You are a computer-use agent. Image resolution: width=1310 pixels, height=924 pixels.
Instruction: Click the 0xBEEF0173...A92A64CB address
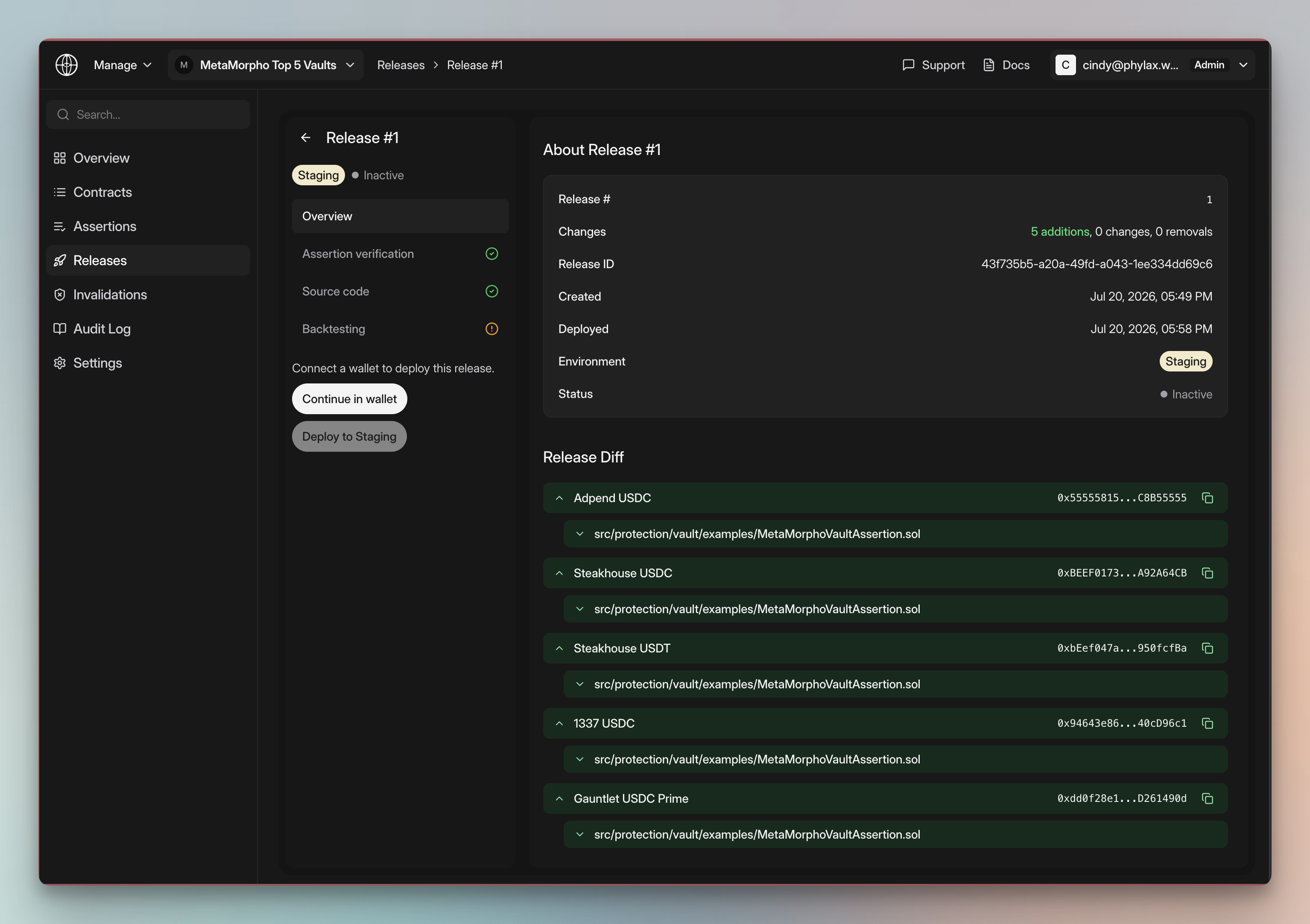tap(1122, 573)
